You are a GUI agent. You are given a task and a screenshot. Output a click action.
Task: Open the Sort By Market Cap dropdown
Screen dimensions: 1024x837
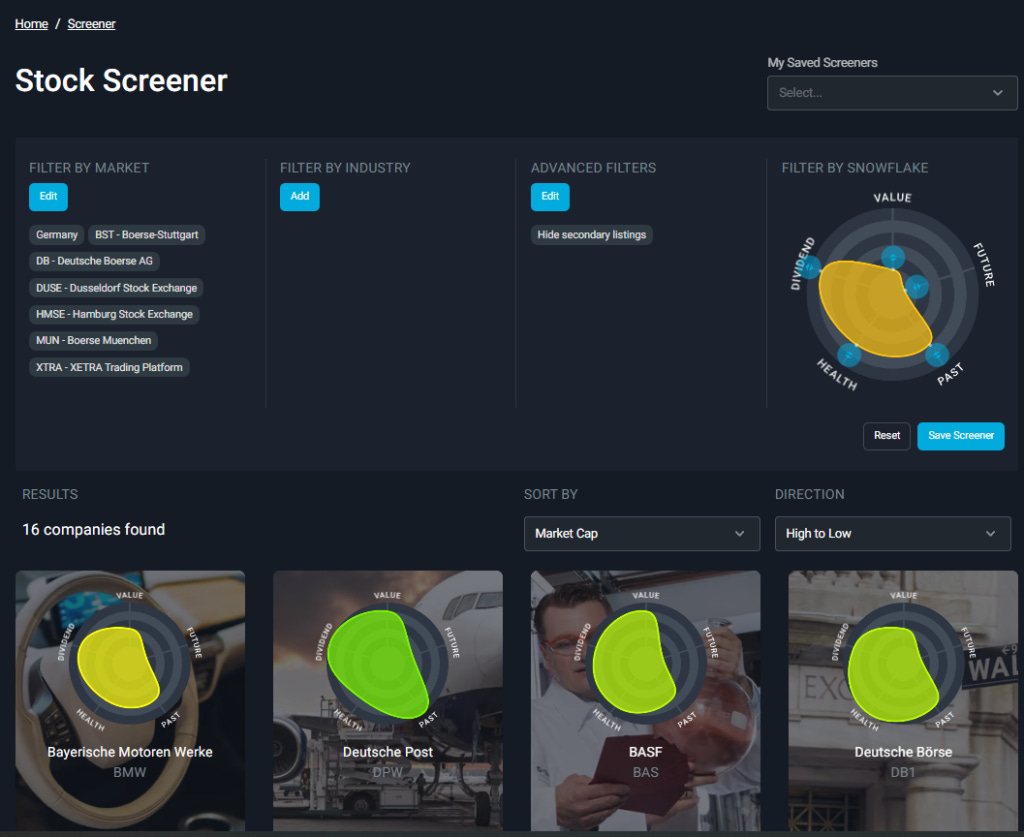[642, 533]
